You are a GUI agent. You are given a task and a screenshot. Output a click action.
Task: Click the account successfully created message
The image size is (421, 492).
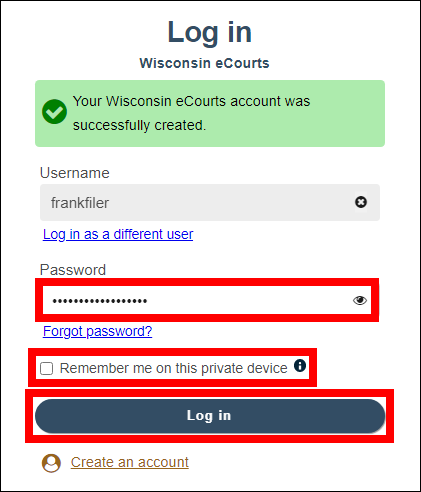click(192, 113)
